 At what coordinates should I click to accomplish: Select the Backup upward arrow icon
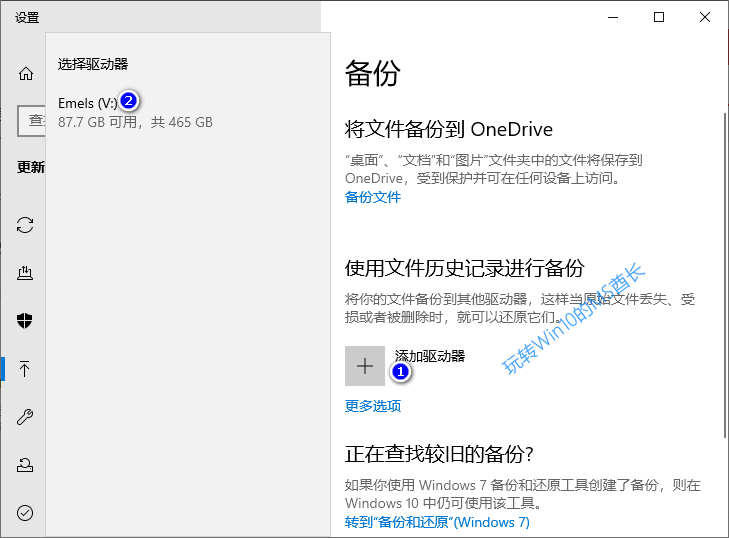[25, 369]
